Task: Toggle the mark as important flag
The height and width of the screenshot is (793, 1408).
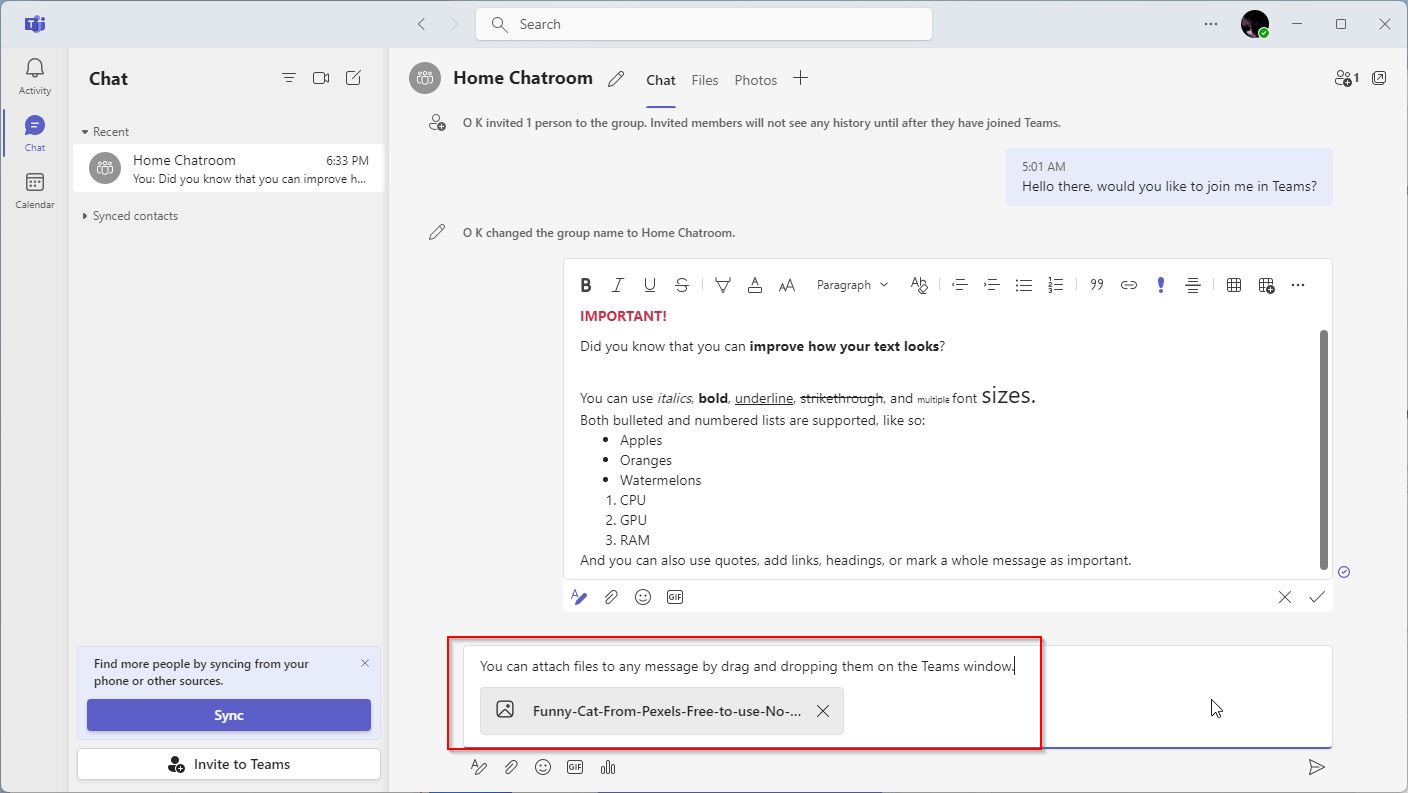Action: tap(1161, 285)
